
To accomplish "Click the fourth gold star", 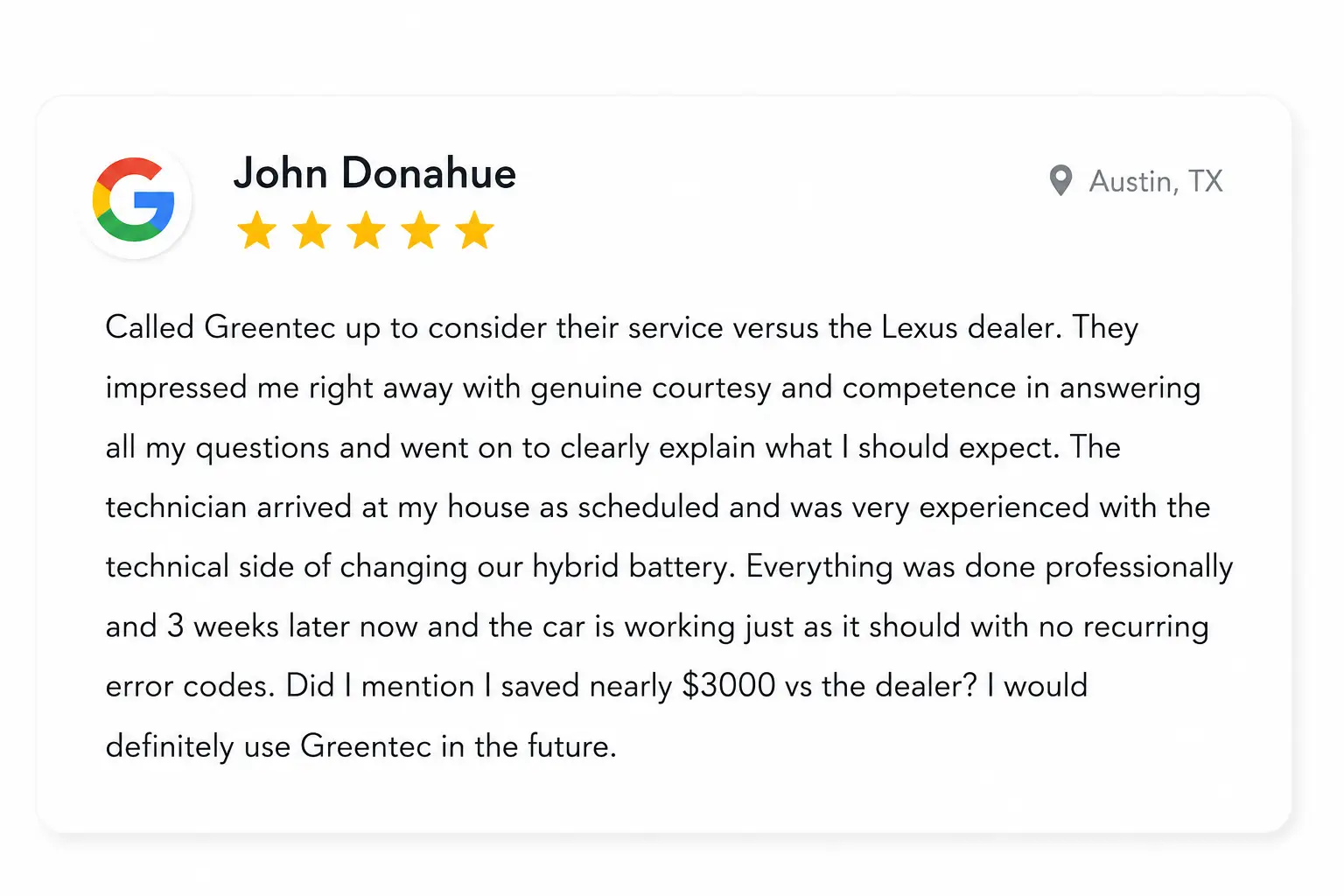I will pyautogui.click(x=420, y=230).
